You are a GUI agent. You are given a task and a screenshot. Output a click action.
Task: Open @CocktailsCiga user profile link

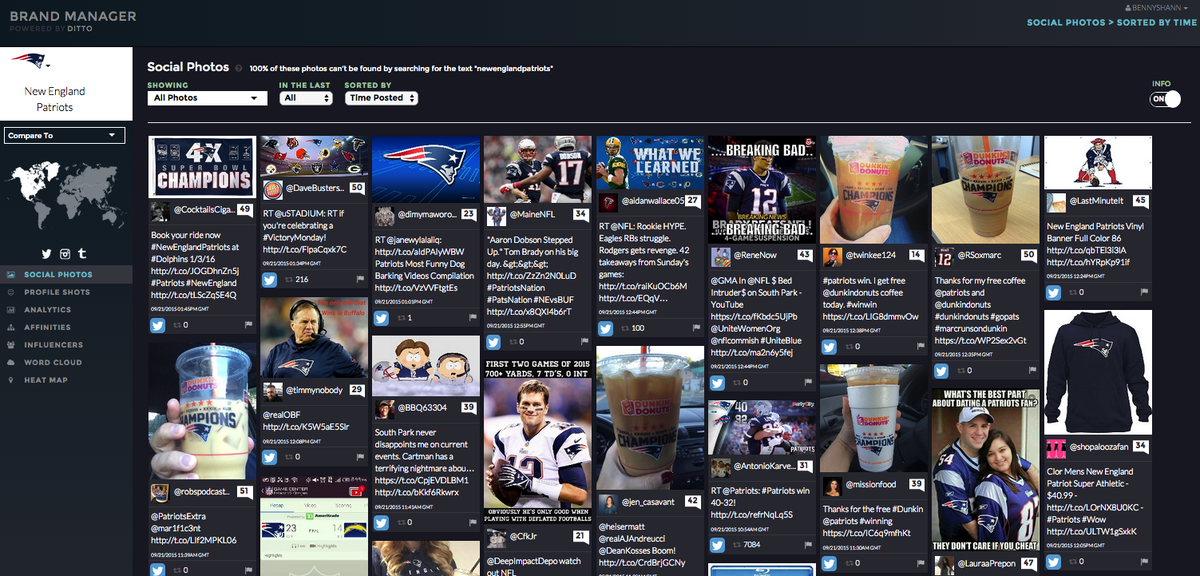pyautogui.click(x=203, y=209)
